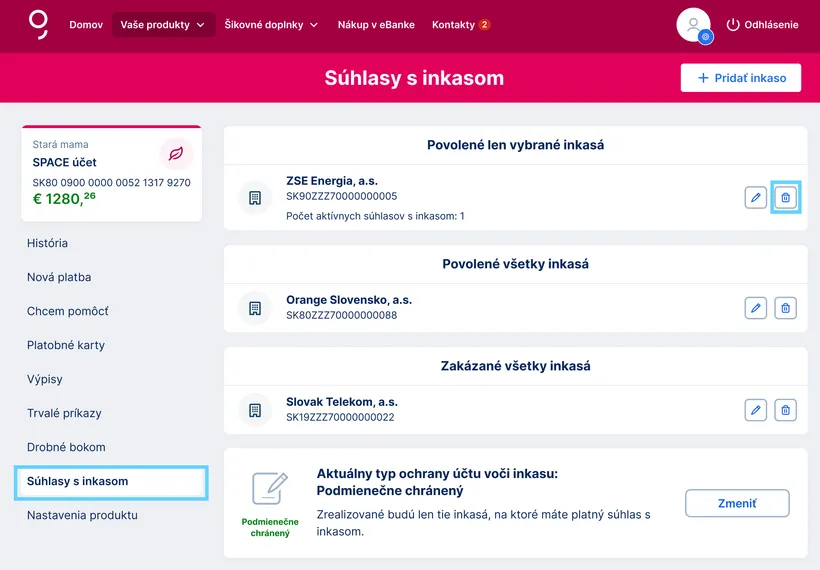Open the Domov menu item
820x570 pixels.
[x=86, y=25]
